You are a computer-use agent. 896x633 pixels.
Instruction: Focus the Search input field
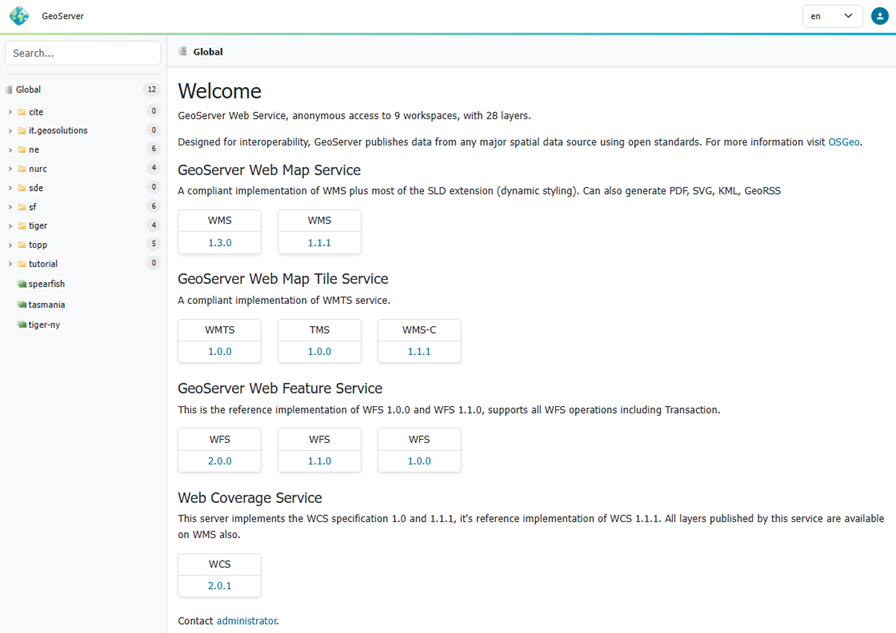click(x=83, y=53)
